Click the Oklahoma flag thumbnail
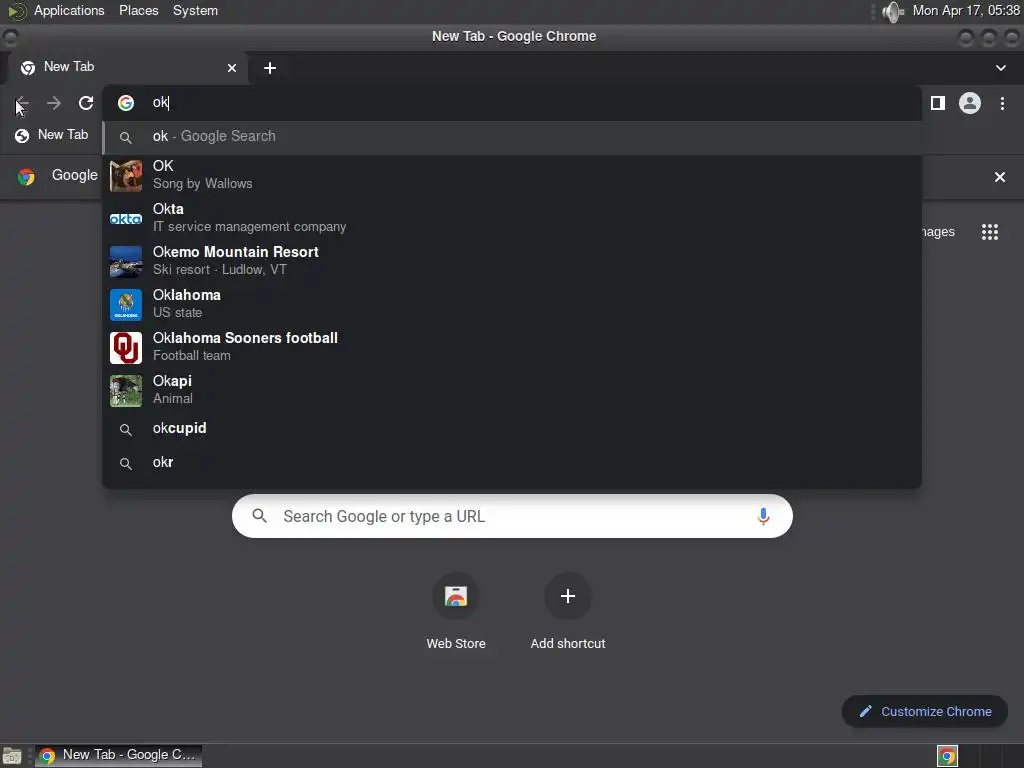Viewport: 1024px width, 768px height. 125,305
